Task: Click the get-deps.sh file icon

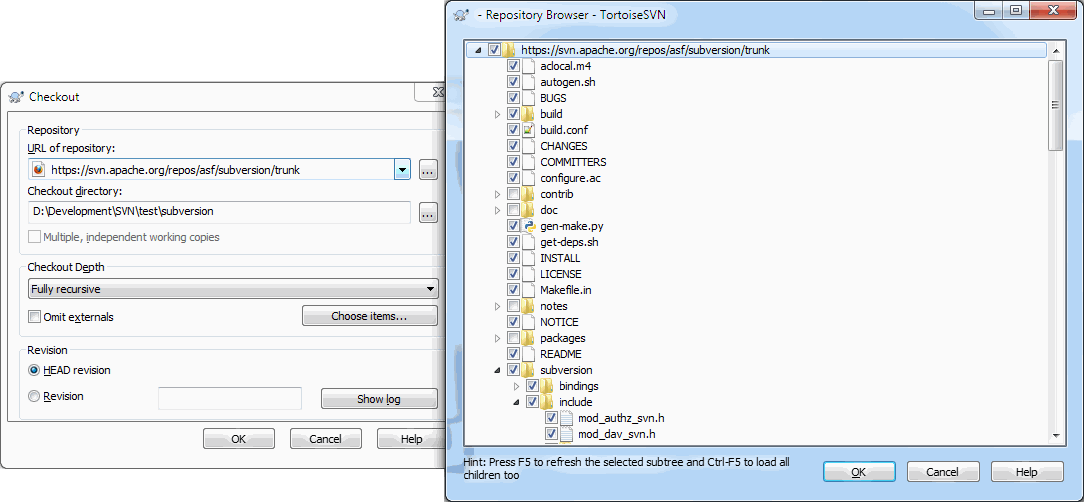Action: [528, 242]
